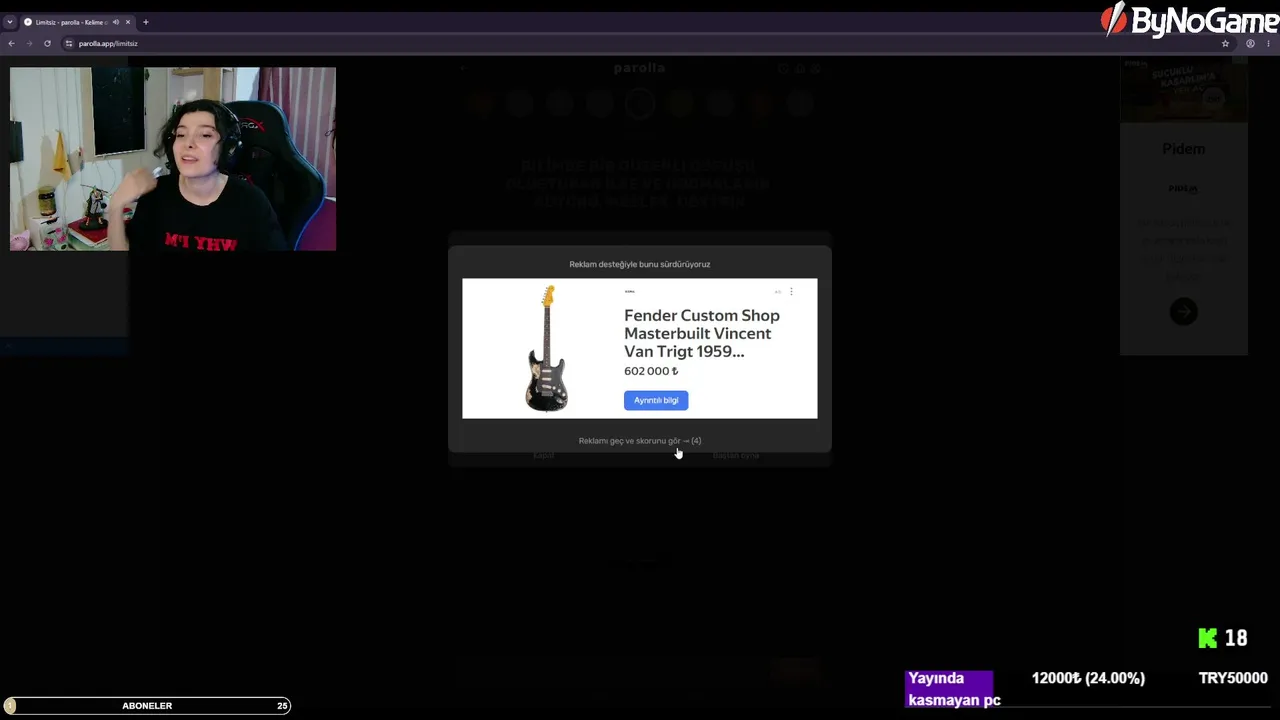Click the Ayrıntılı bilgi ad button

point(656,400)
